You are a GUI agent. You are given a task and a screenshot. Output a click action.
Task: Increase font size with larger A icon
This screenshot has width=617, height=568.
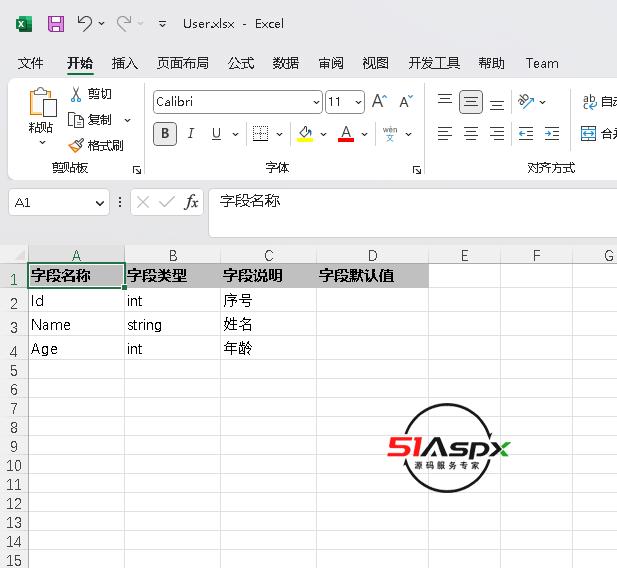click(379, 101)
